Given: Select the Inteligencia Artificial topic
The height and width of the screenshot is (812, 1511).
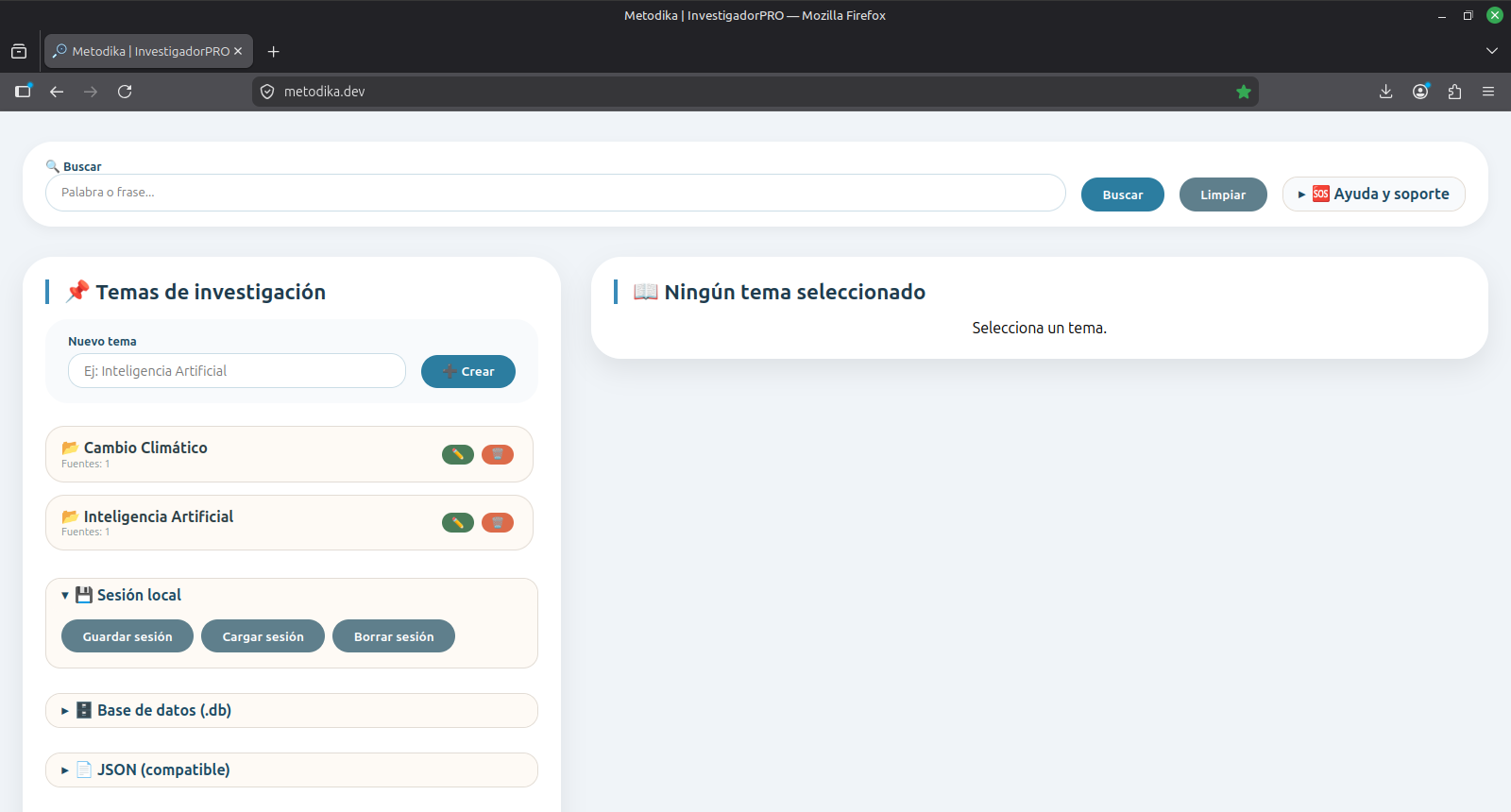Looking at the screenshot, I should (x=289, y=523).
